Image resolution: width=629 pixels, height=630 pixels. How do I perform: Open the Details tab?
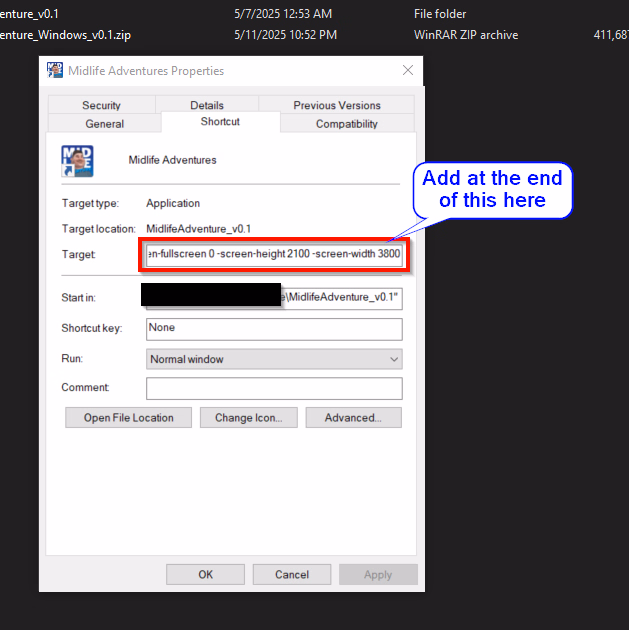[207, 105]
